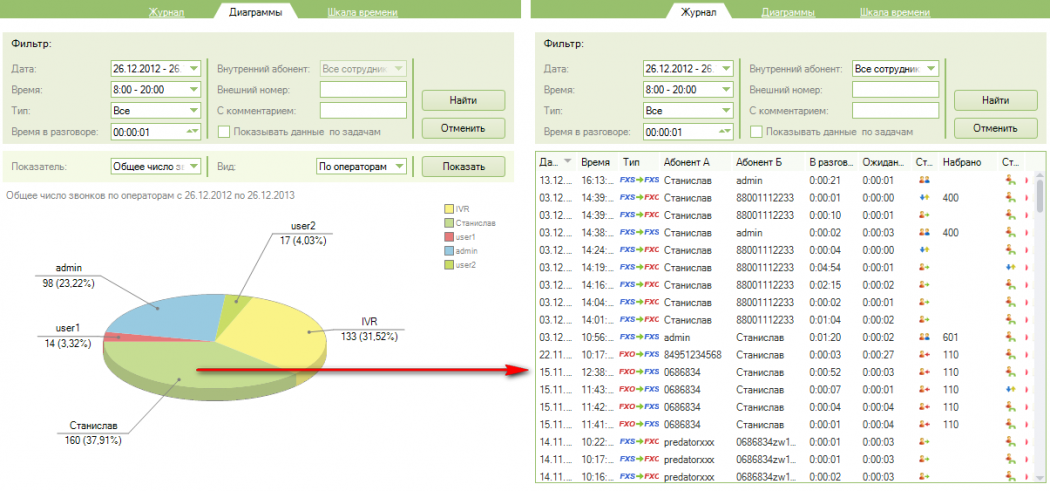This screenshot has width=1050, height=491.
Task: Open Внутренний абонент dropdown in Журнал panel
Action: 930,69
